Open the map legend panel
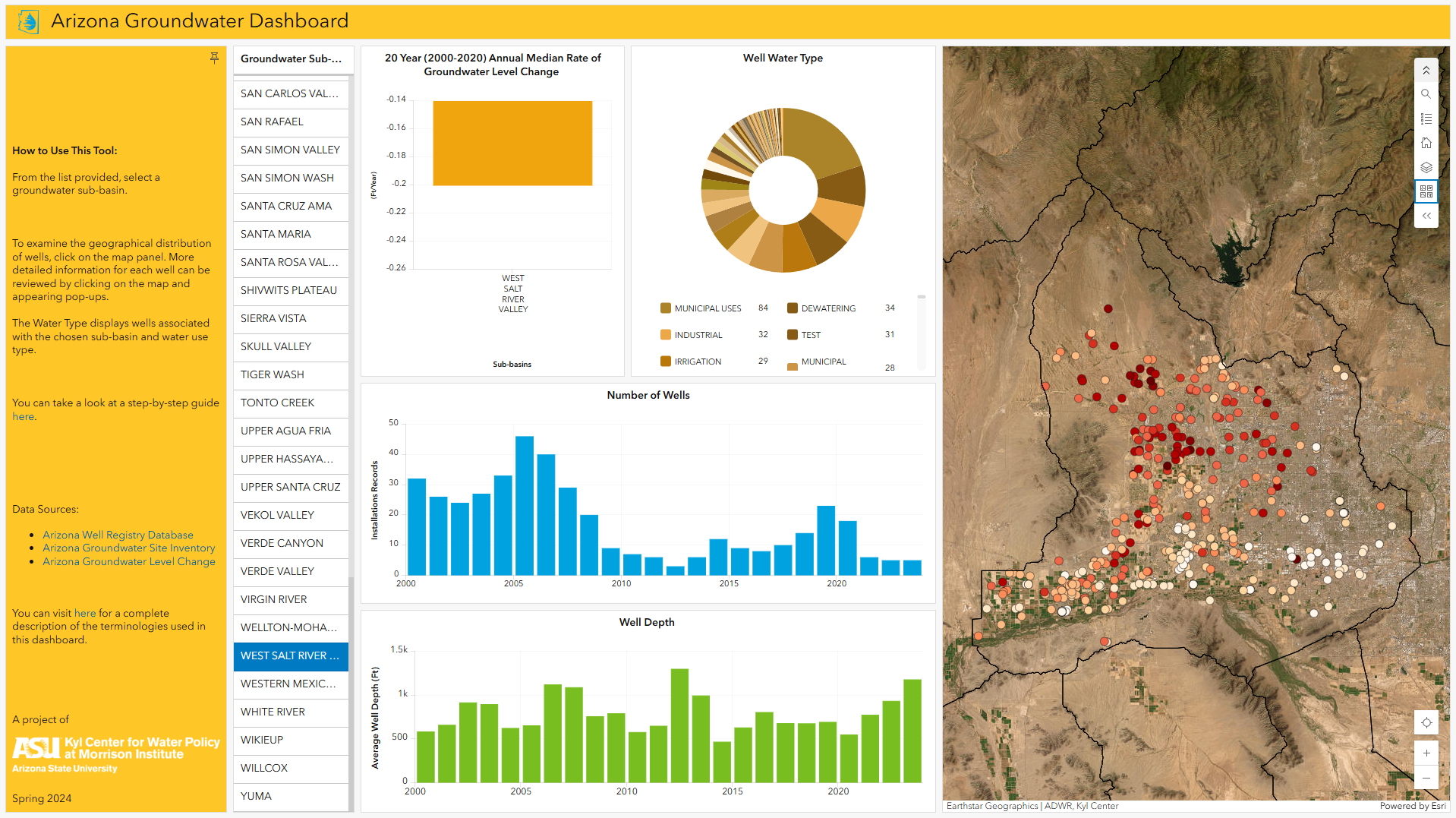Image resolution: width=1456 pixels, height=818 pixels. coord(1426,118)
